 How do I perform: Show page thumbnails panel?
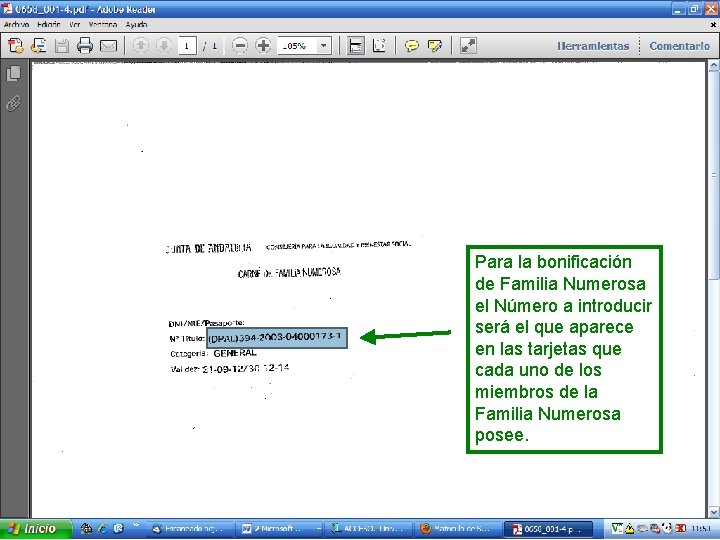(14, 73)
